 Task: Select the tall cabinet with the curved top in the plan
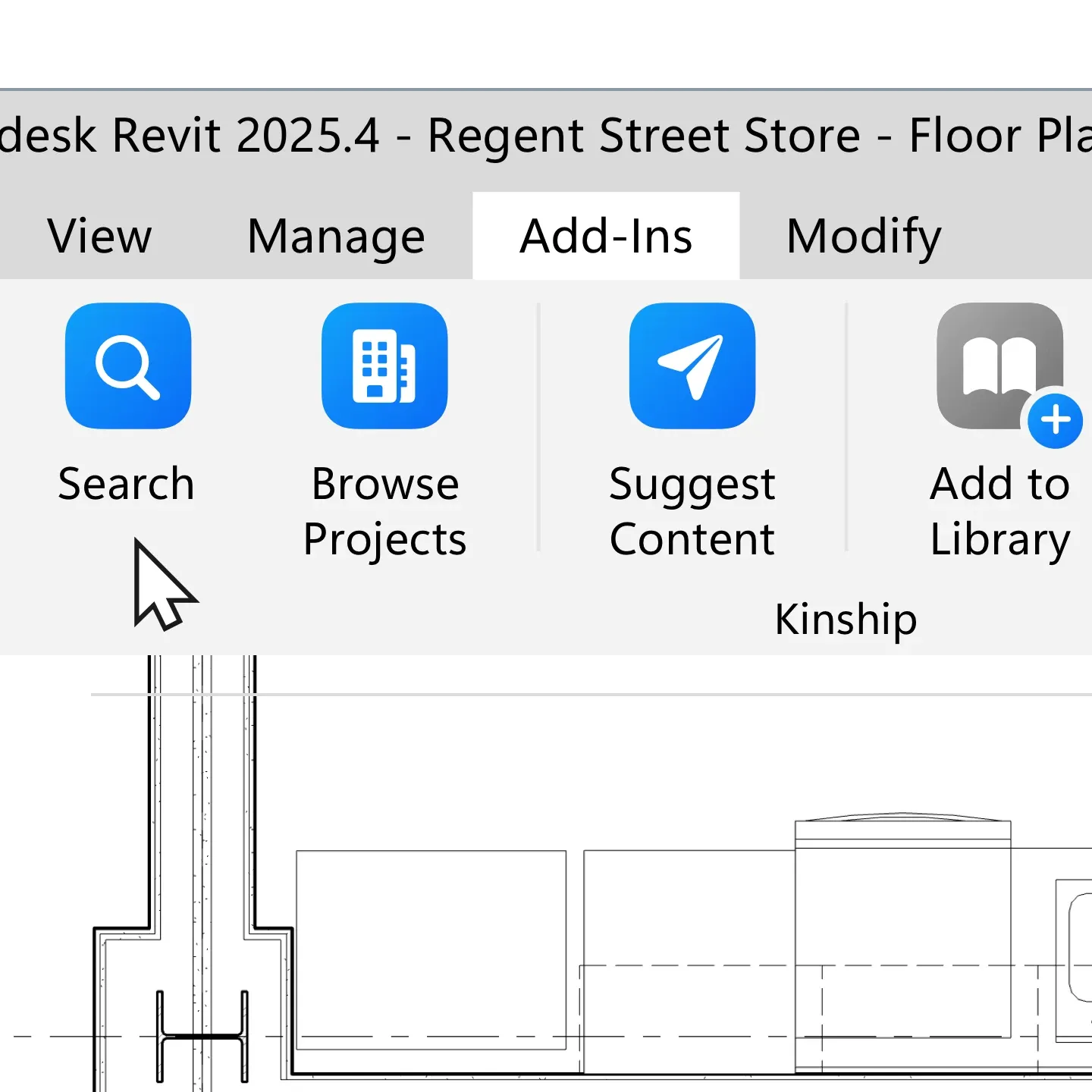[902, 925]
